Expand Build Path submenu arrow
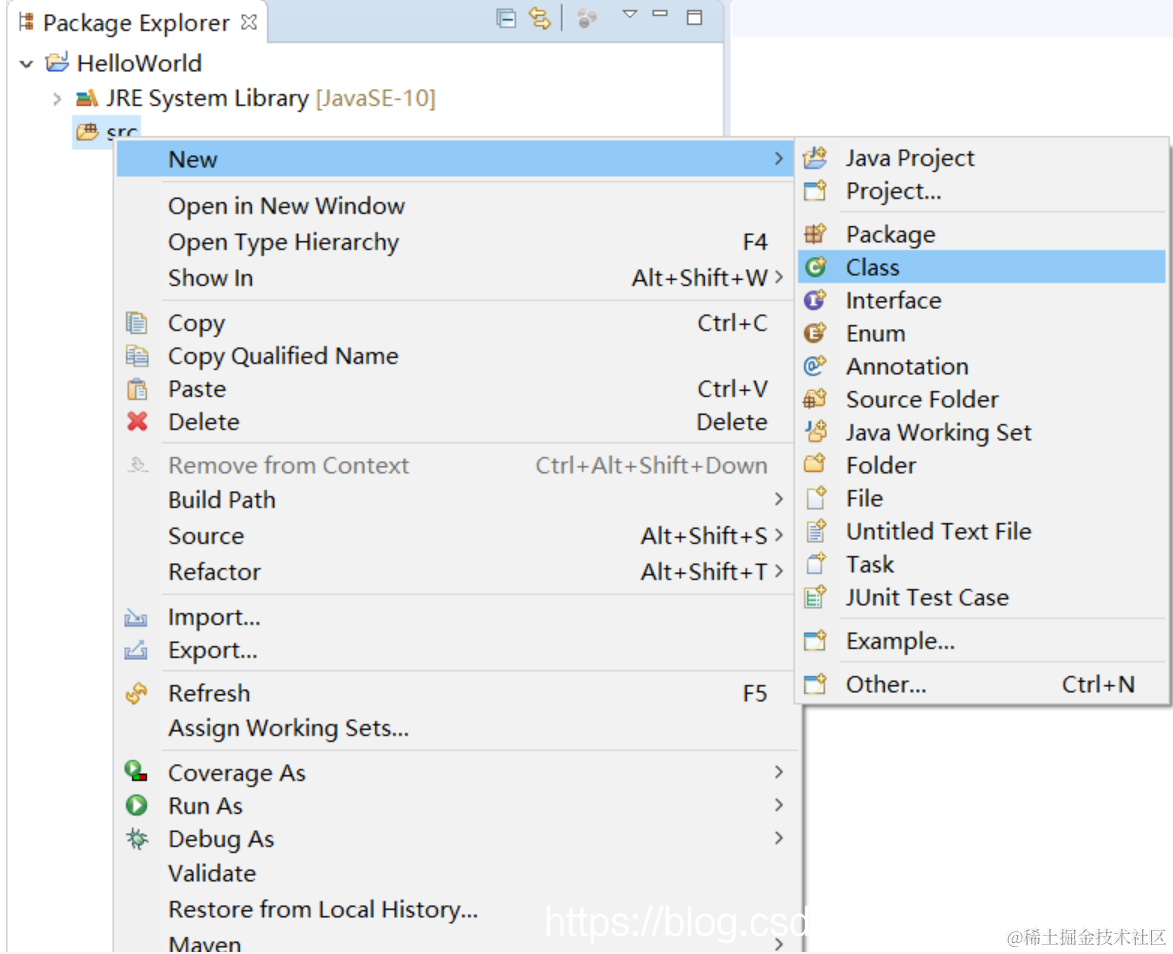Image resolution: width=1173 pixels, height=954 pixels. point(779,499)
